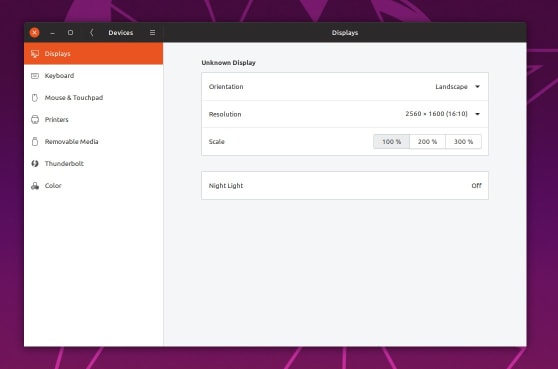558x369 pixels.
Task: Set display scale to 100 %
Action: [391, 142]
